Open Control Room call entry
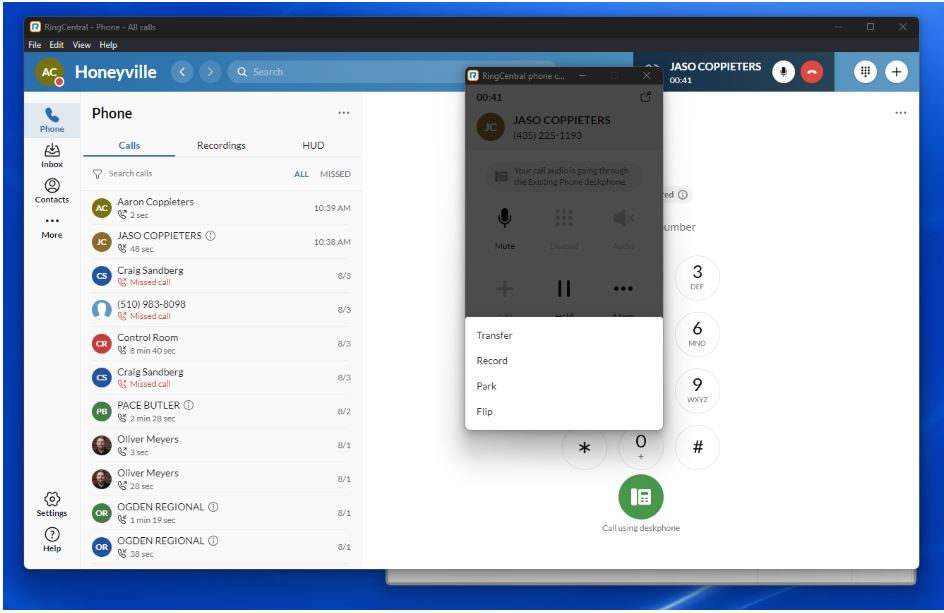The width and height of the screenshot is (944, 613). point(221,343)
